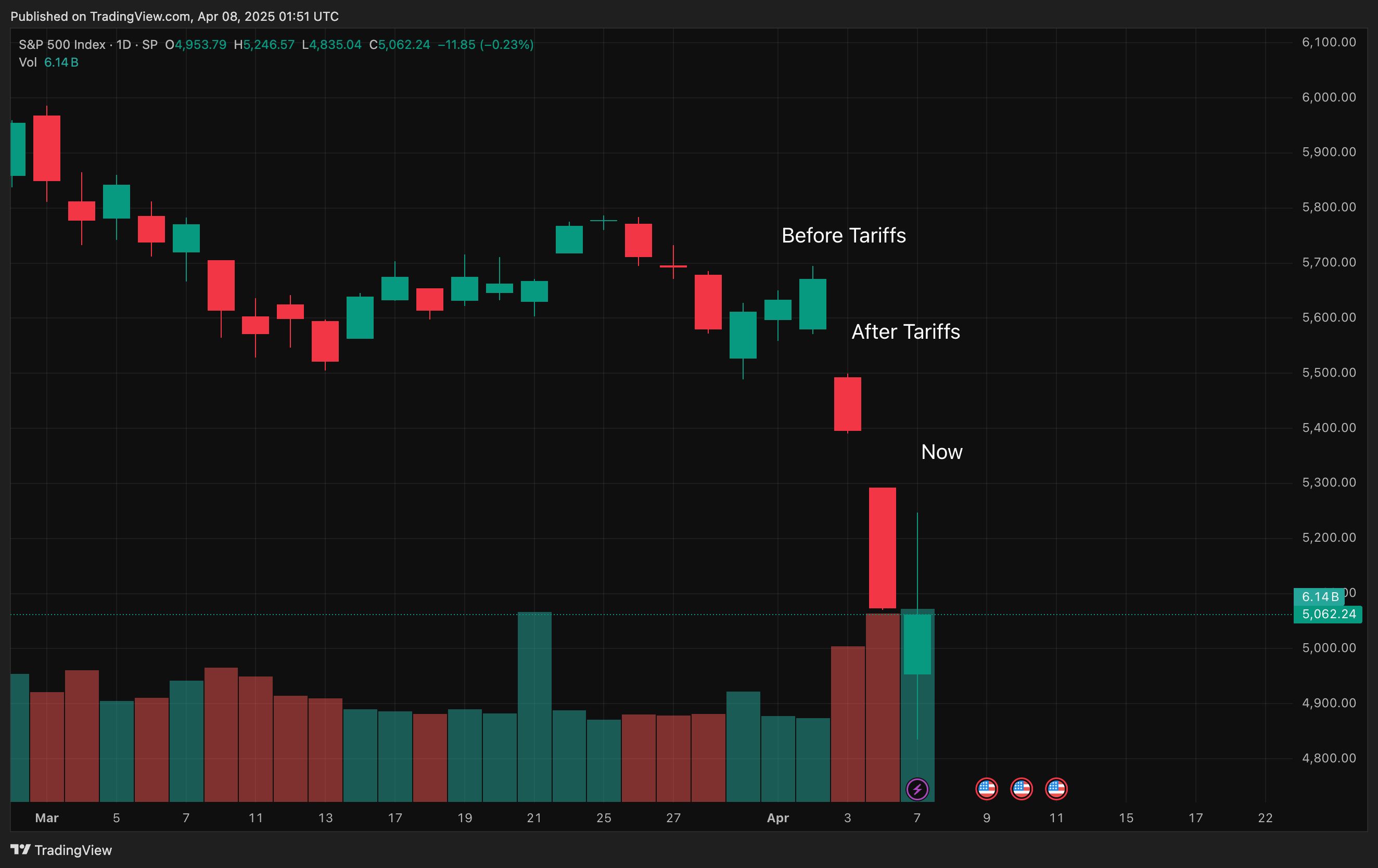Screen dimensions: 1378x868
Task: Select the 'Before Tariffs' text annotation
Action: click(x=843, y=236)
